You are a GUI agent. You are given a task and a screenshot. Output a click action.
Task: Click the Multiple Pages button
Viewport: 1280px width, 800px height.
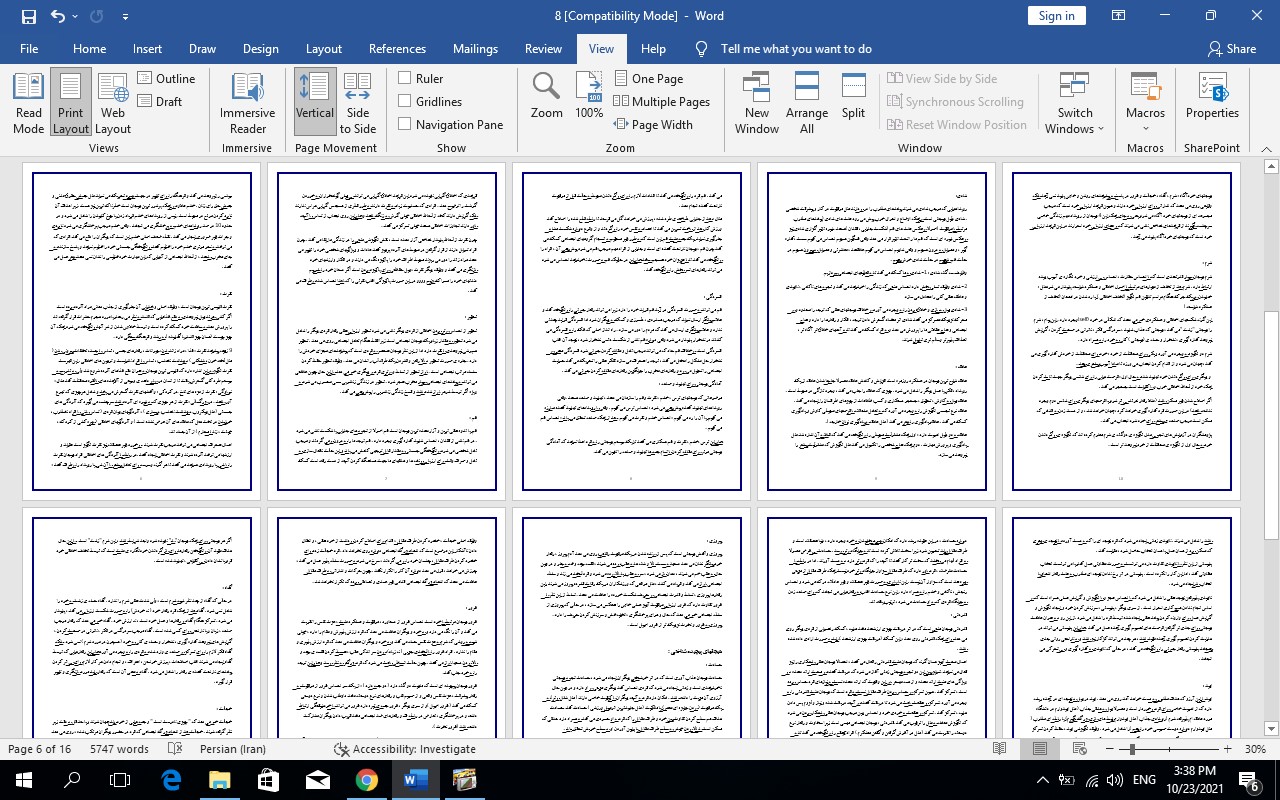[x=661, y=101]
